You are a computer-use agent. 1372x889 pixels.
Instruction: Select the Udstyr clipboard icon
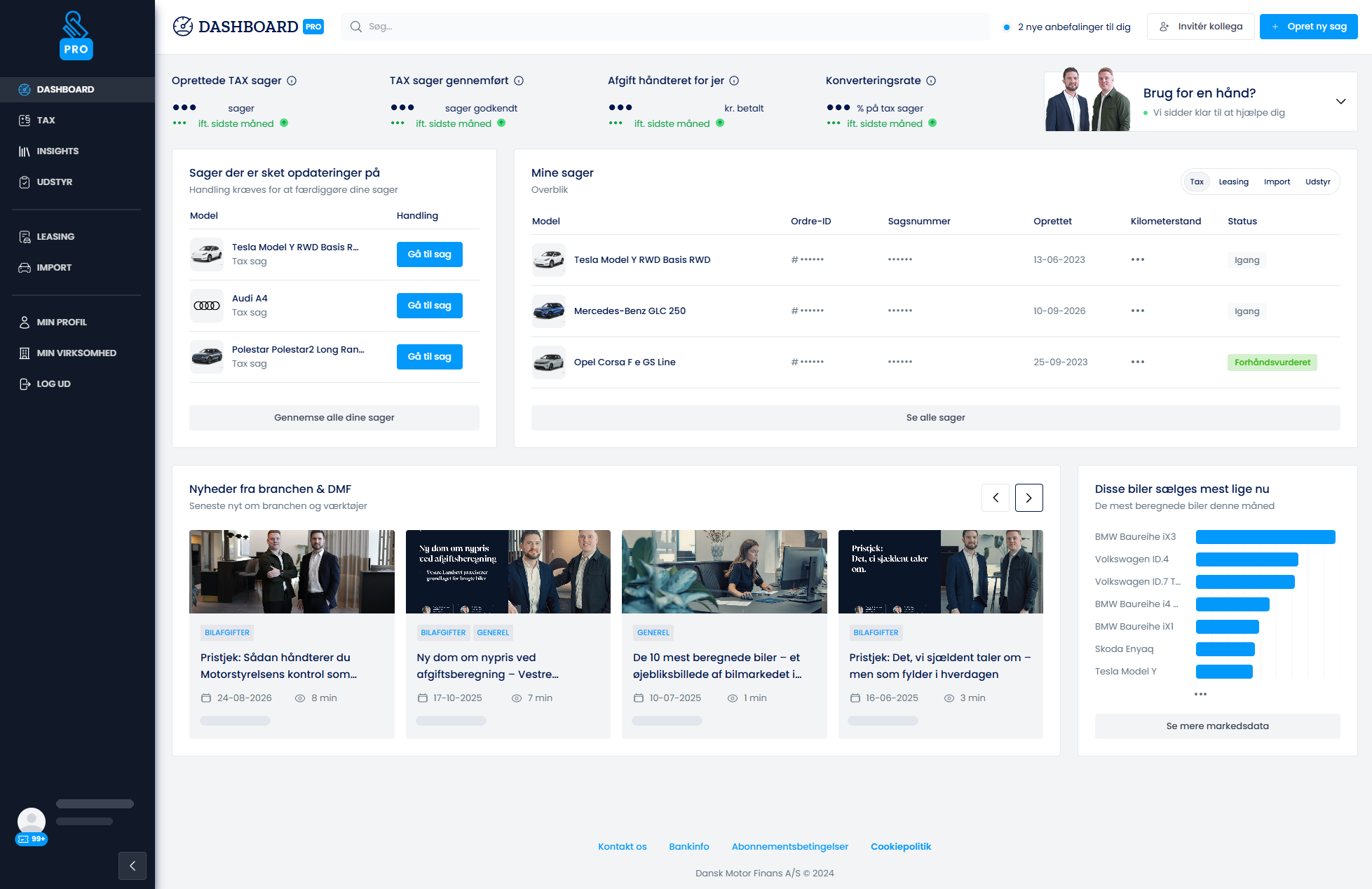click(x=25, y=182)
